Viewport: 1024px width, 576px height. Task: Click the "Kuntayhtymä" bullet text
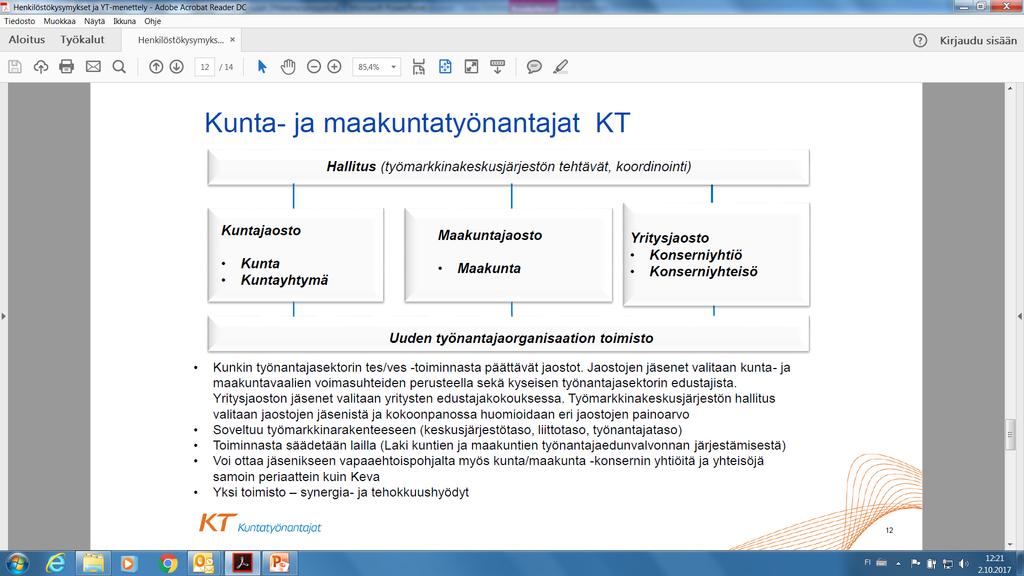[x=285, y=280]
